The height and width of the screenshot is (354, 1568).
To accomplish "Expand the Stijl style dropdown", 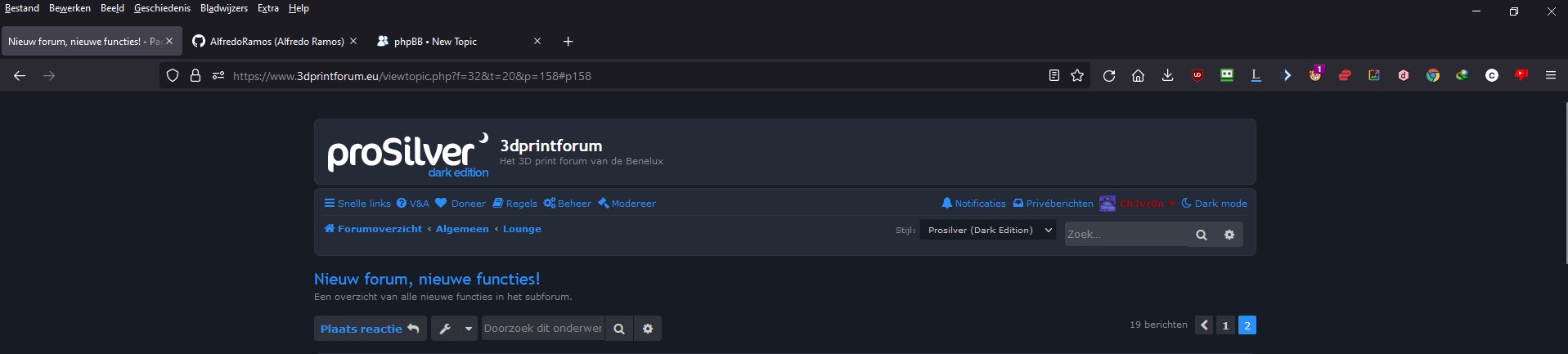I will tap(988, 231).
